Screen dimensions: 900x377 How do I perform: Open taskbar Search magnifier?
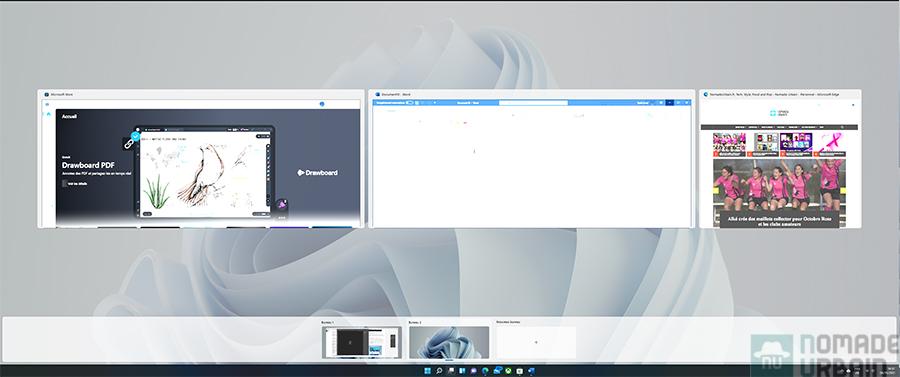pos(439,371)
